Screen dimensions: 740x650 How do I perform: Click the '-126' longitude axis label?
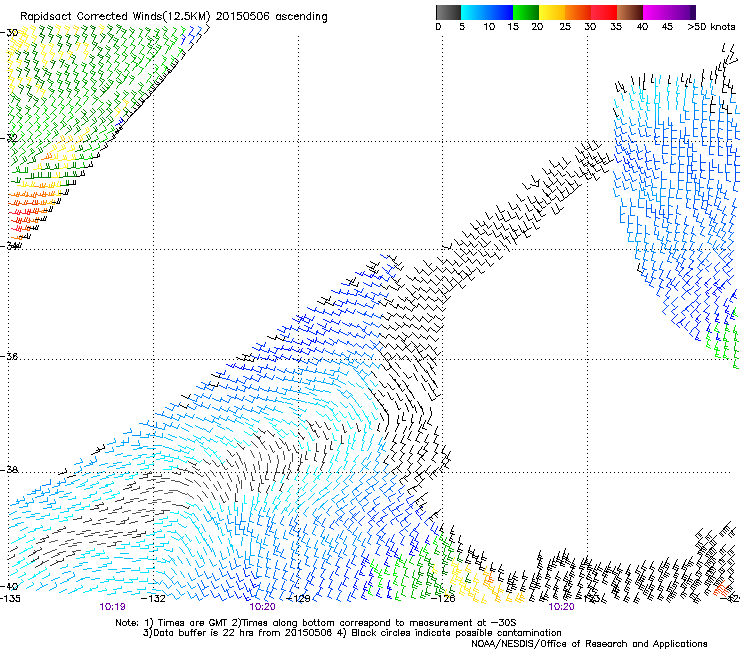(443, 599)
